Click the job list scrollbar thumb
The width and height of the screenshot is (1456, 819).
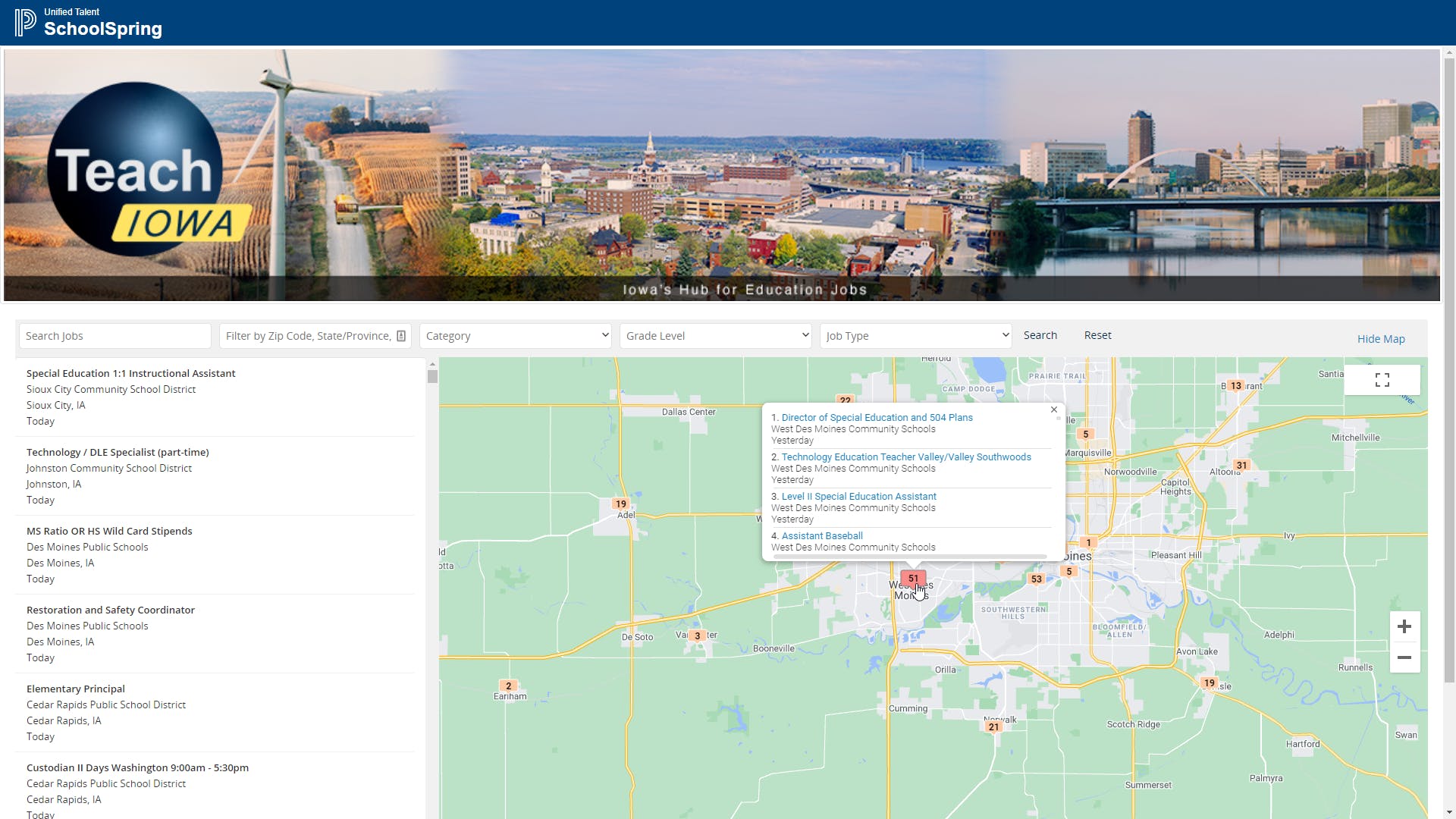[432, 376]
